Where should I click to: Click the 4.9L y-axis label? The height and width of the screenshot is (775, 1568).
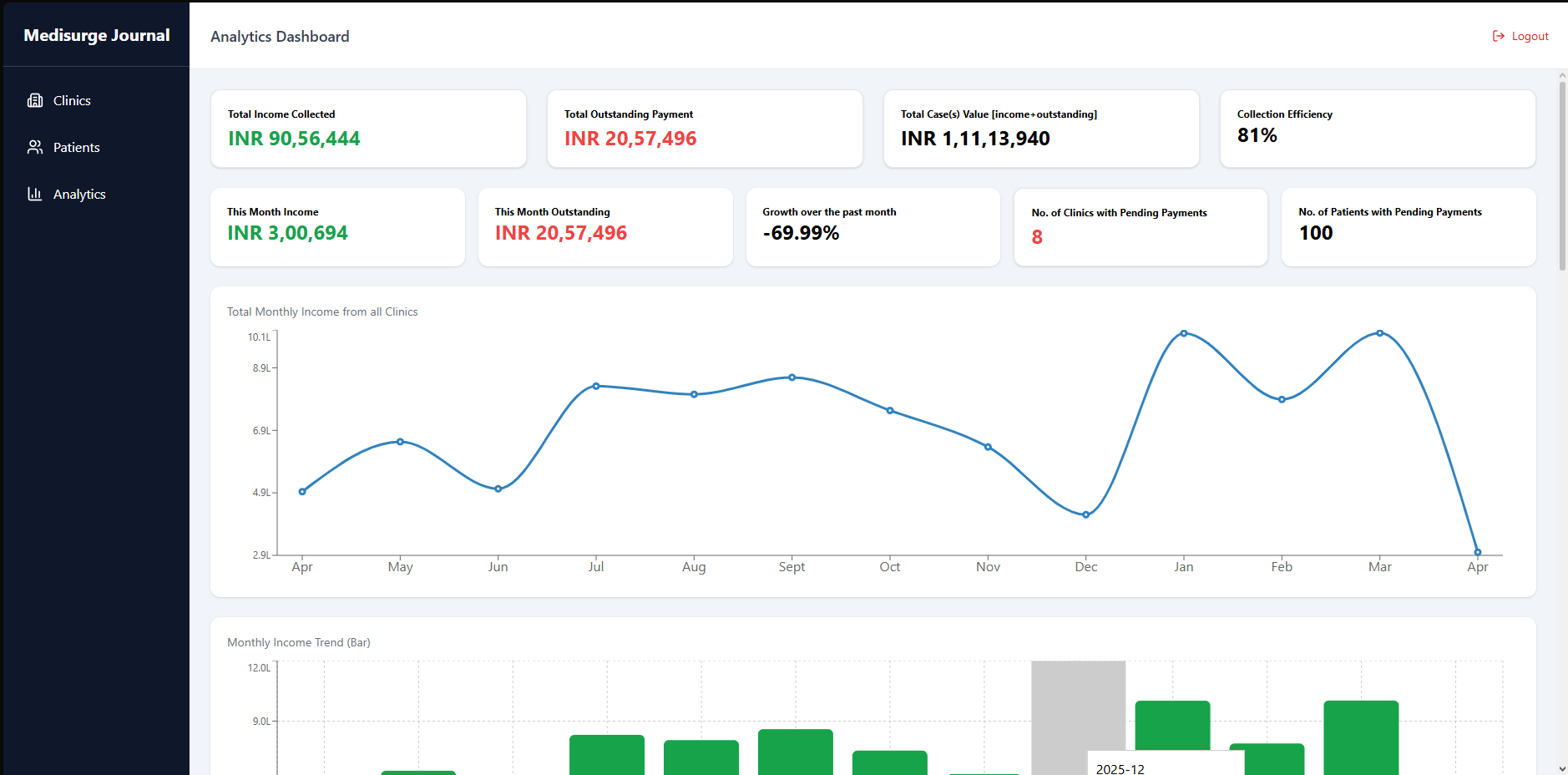tap(261, 493)
